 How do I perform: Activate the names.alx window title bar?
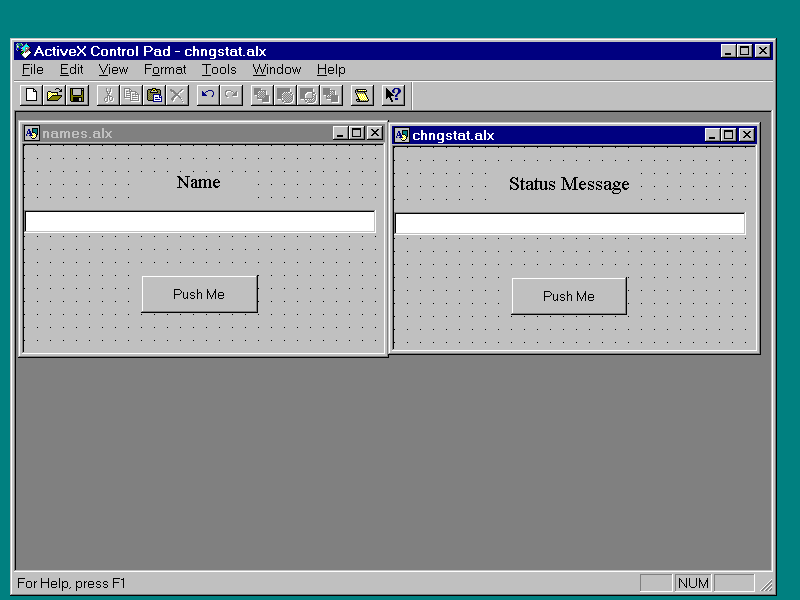click(x=180, y=133)
